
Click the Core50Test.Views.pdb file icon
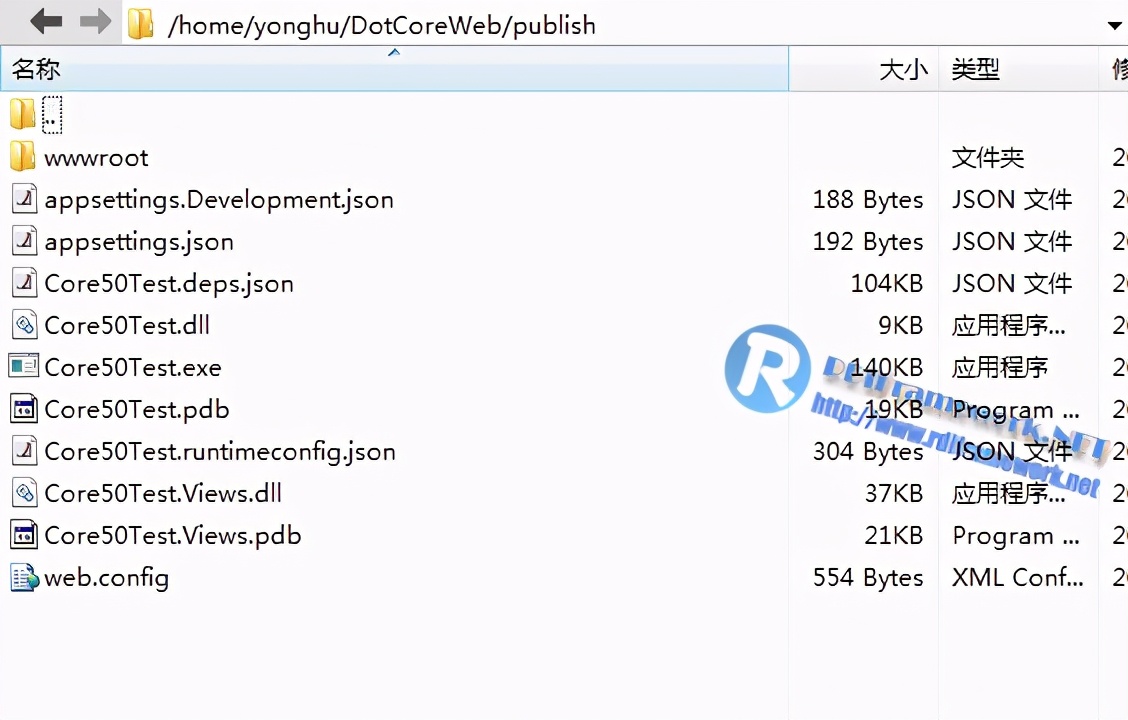(24, 534)
